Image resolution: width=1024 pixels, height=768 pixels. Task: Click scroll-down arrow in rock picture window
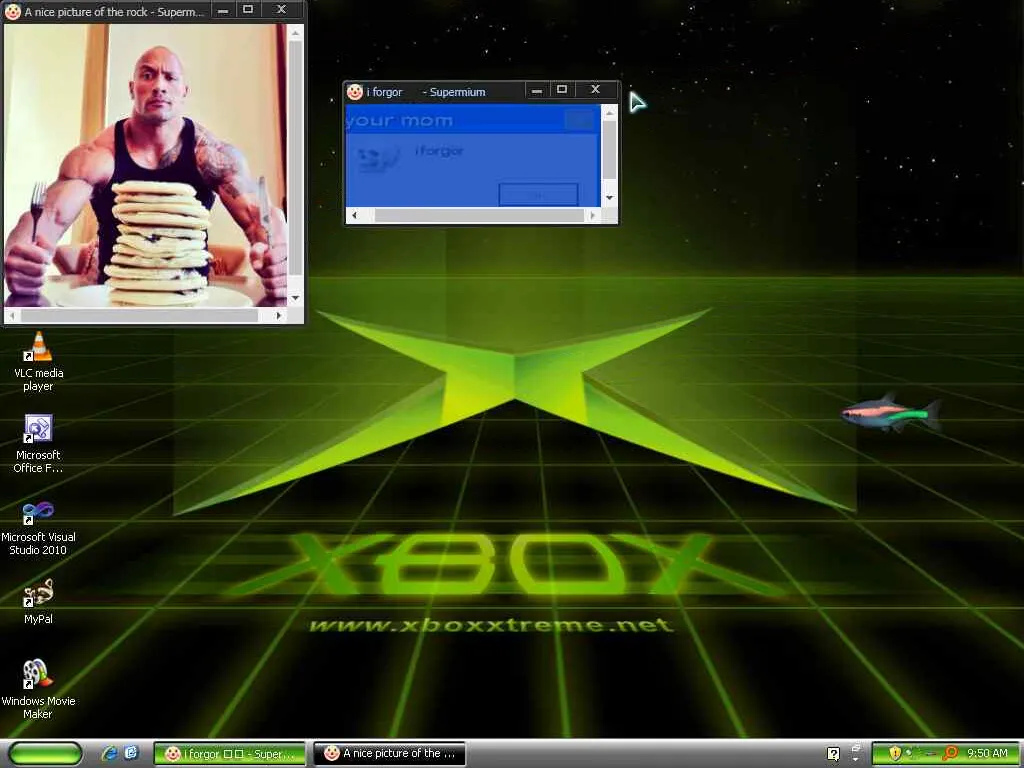(x=295, y=298)
